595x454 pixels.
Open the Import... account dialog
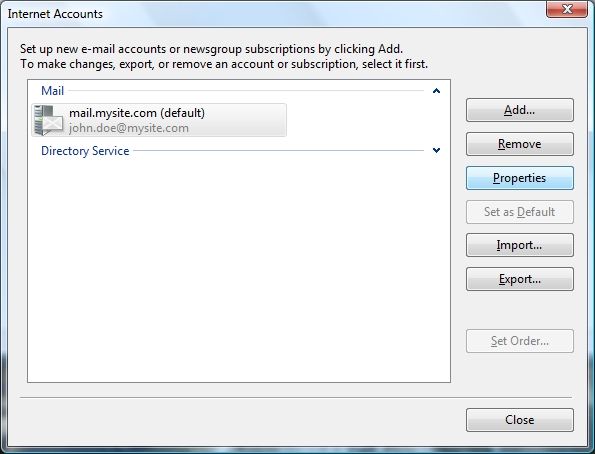(x=519, y=245)
